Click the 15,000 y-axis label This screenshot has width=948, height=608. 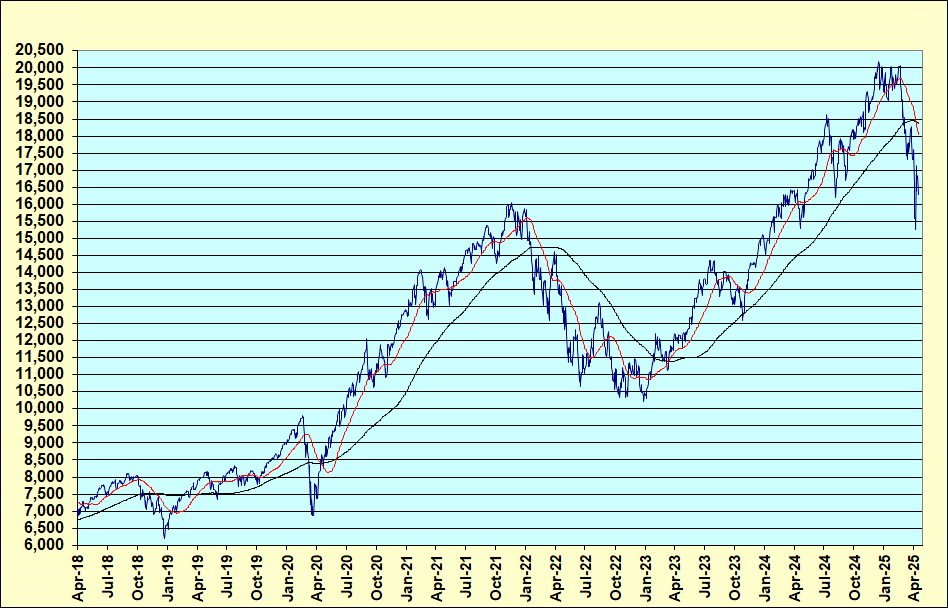(39, 238)
